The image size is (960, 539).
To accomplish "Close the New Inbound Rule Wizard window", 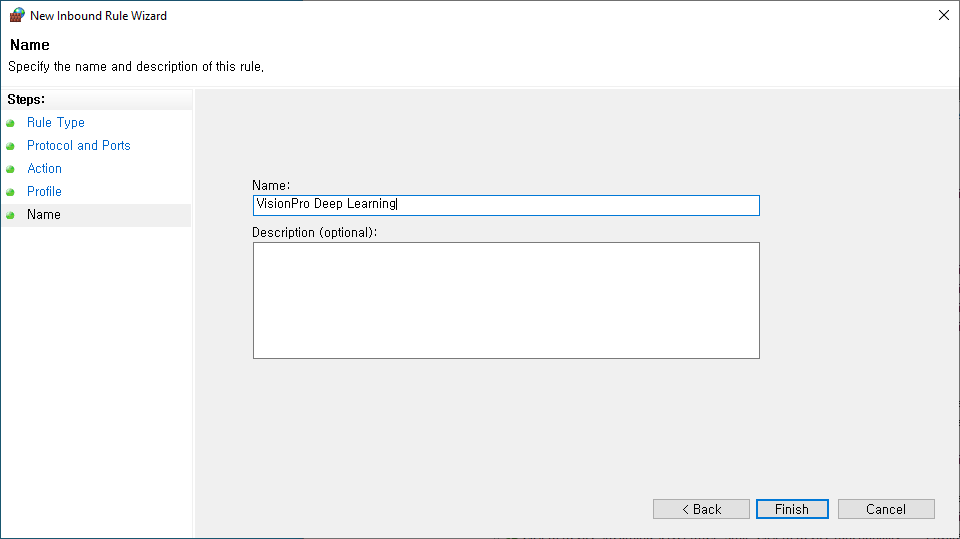I will pos(943,15).
